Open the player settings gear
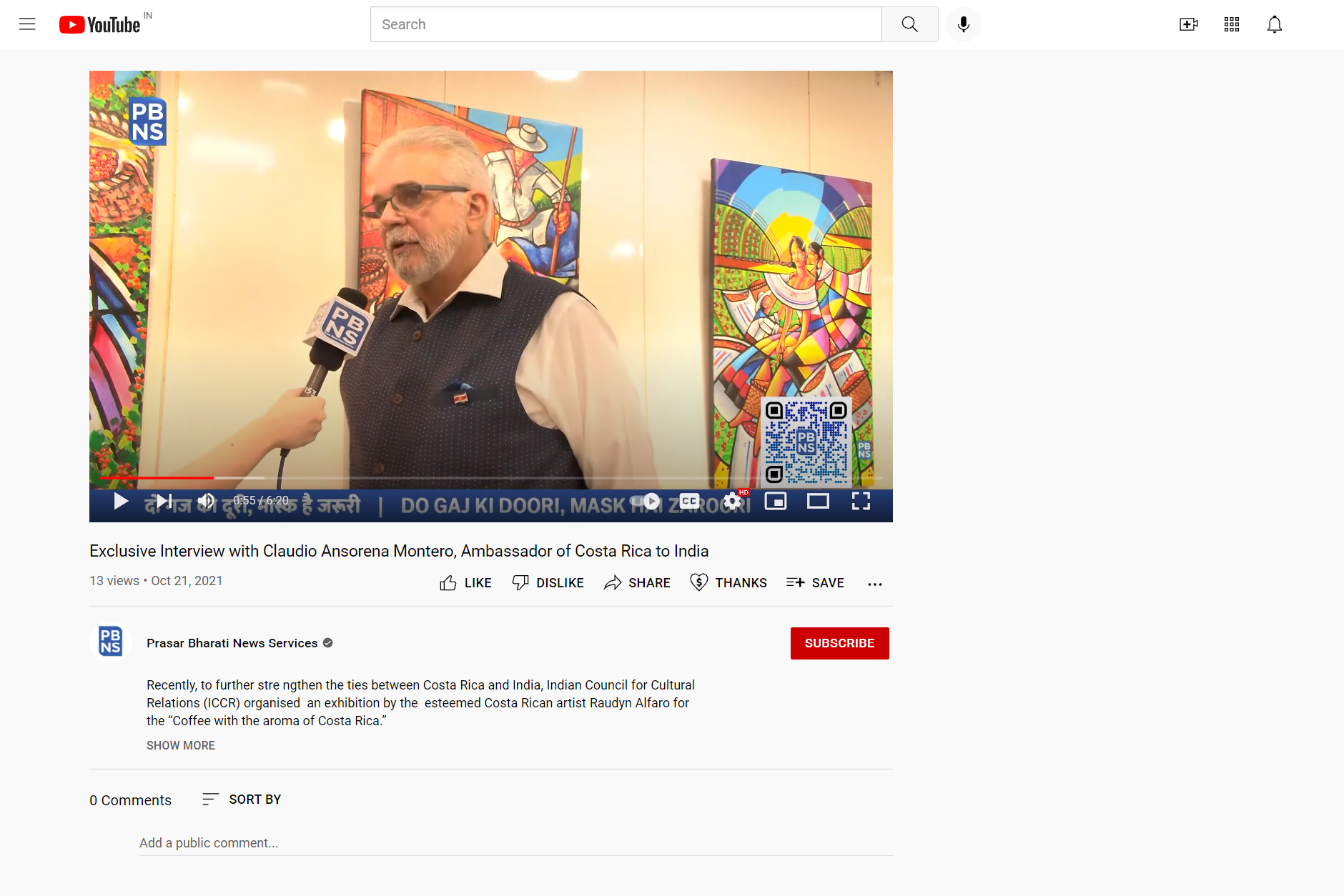This screenshot has height=896, width=1344. tap(732, 501)
